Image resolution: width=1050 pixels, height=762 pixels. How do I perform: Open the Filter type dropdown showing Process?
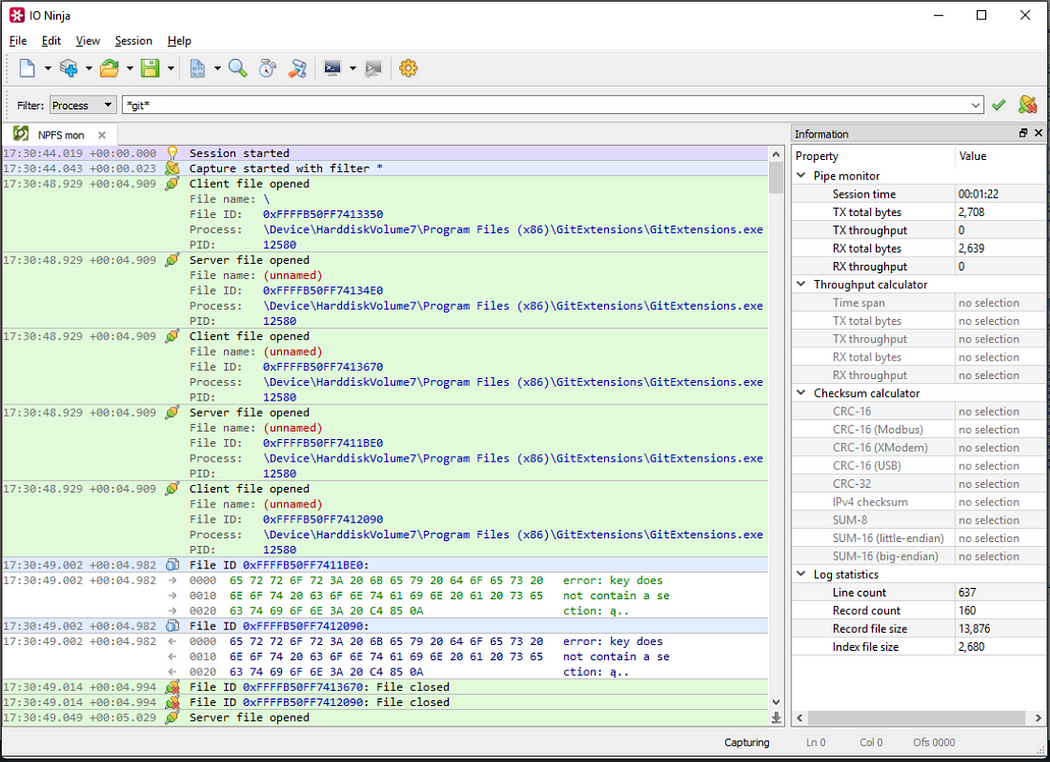[x=83, y=104]
